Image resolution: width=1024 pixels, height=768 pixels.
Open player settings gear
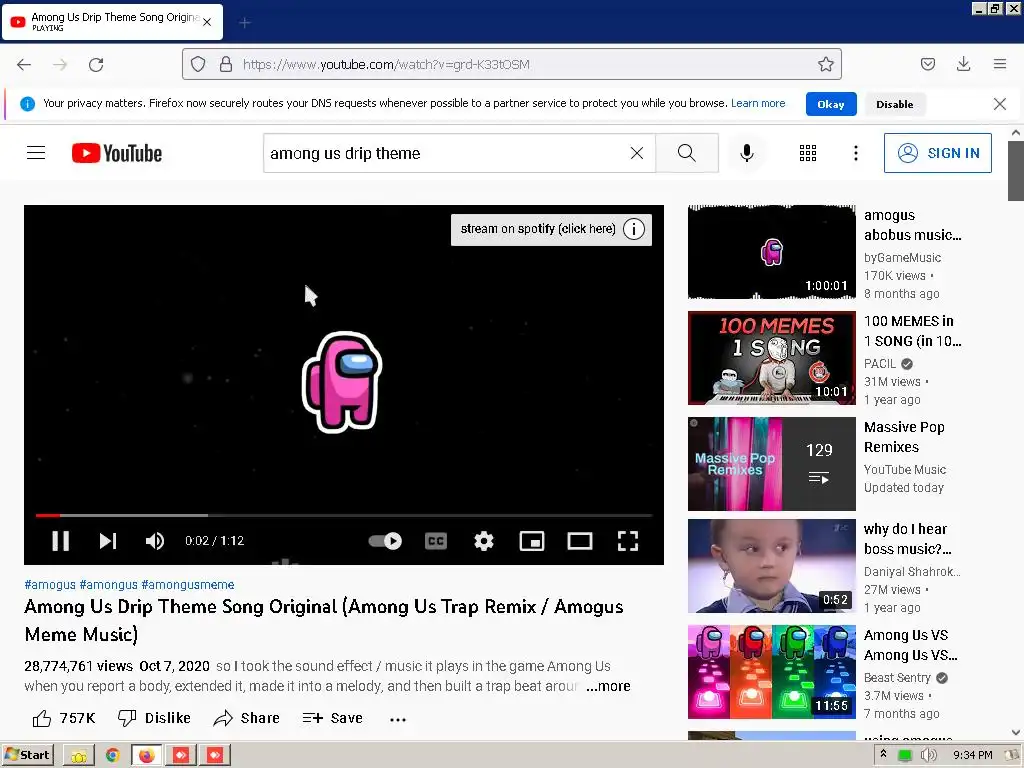[x=484, y=541]
